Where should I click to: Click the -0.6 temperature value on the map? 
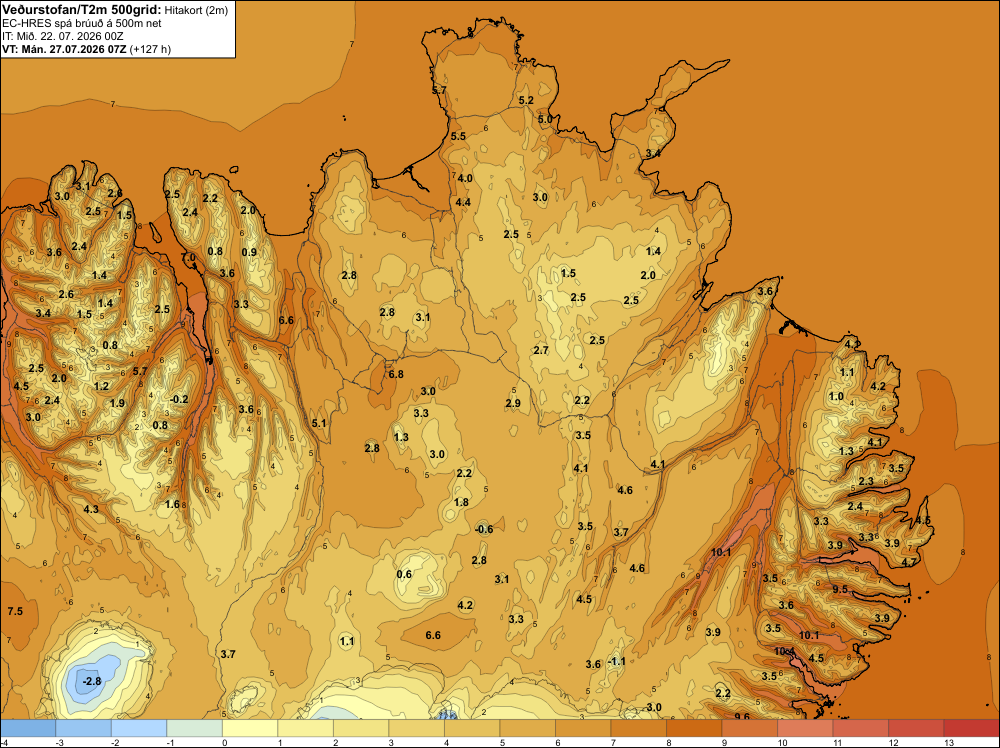[484, 529]
